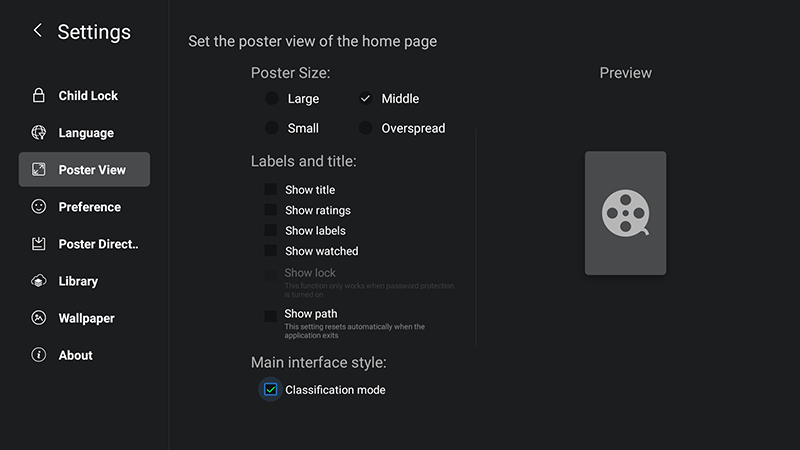The width and height of the screenshot is (800, 450).
Task: Click the back arrow next to Settings
Action: pyautogui.click(x=38, y=31)
